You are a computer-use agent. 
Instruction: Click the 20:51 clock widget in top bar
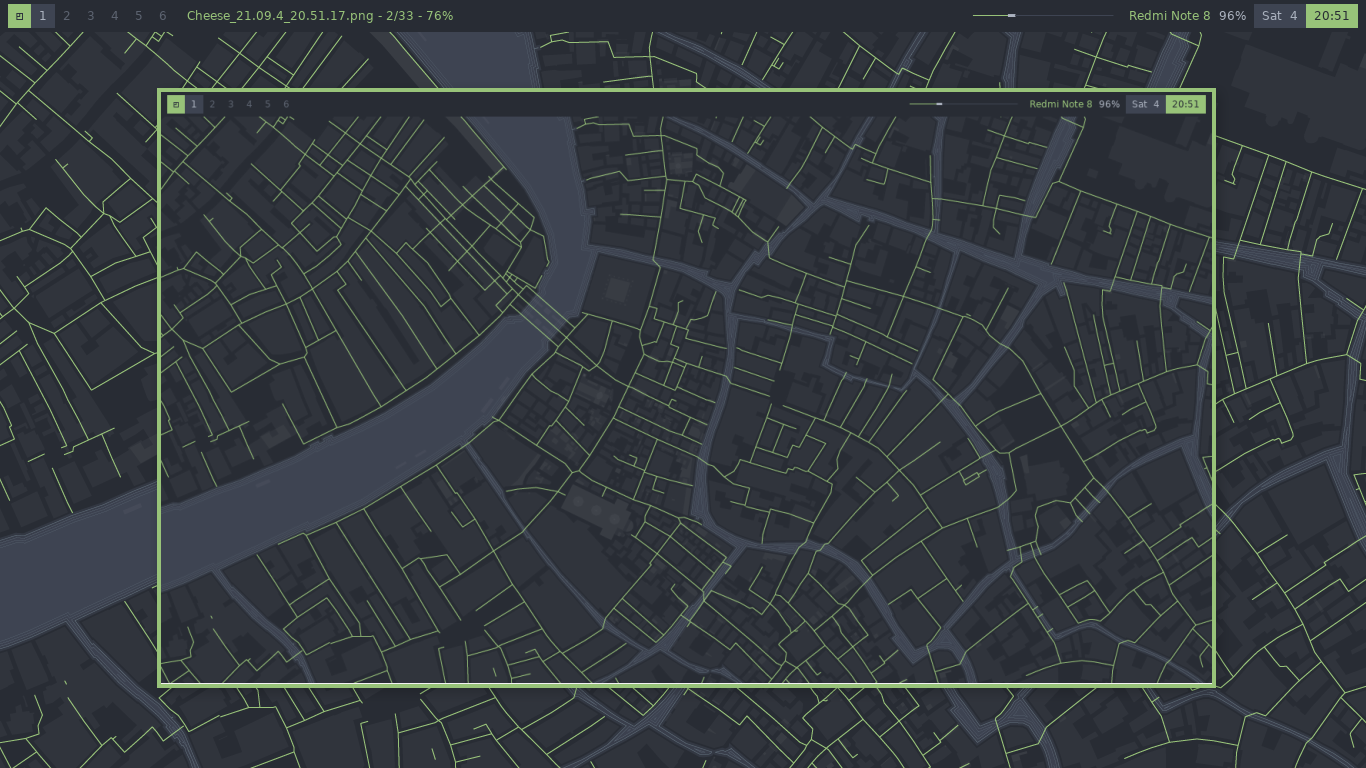coord(1331,16)
